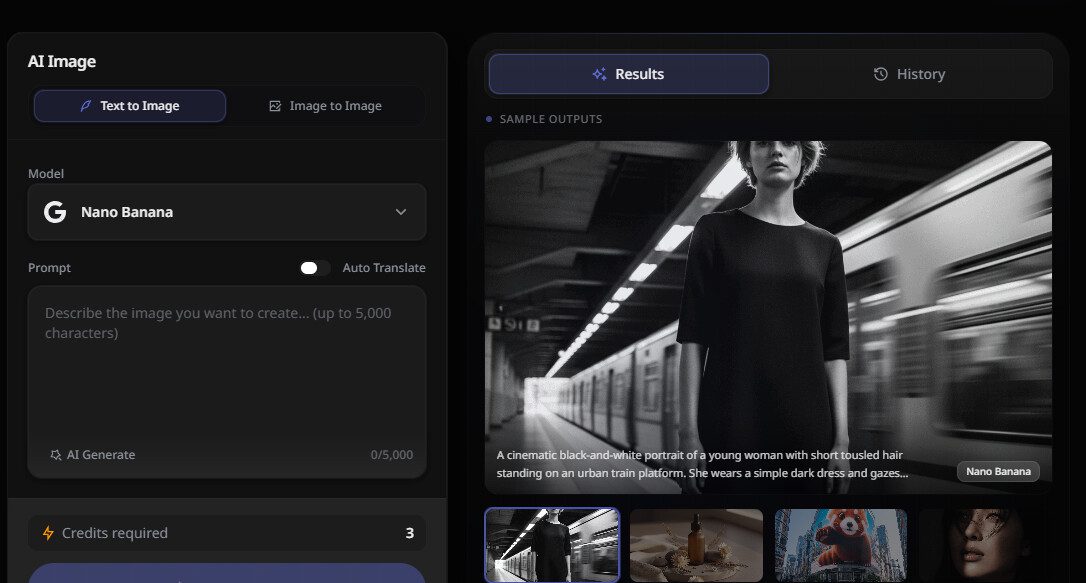Click the clock icon next to History
The height and width of the screenshot is (583, 1086).
[x=880, y=74]
